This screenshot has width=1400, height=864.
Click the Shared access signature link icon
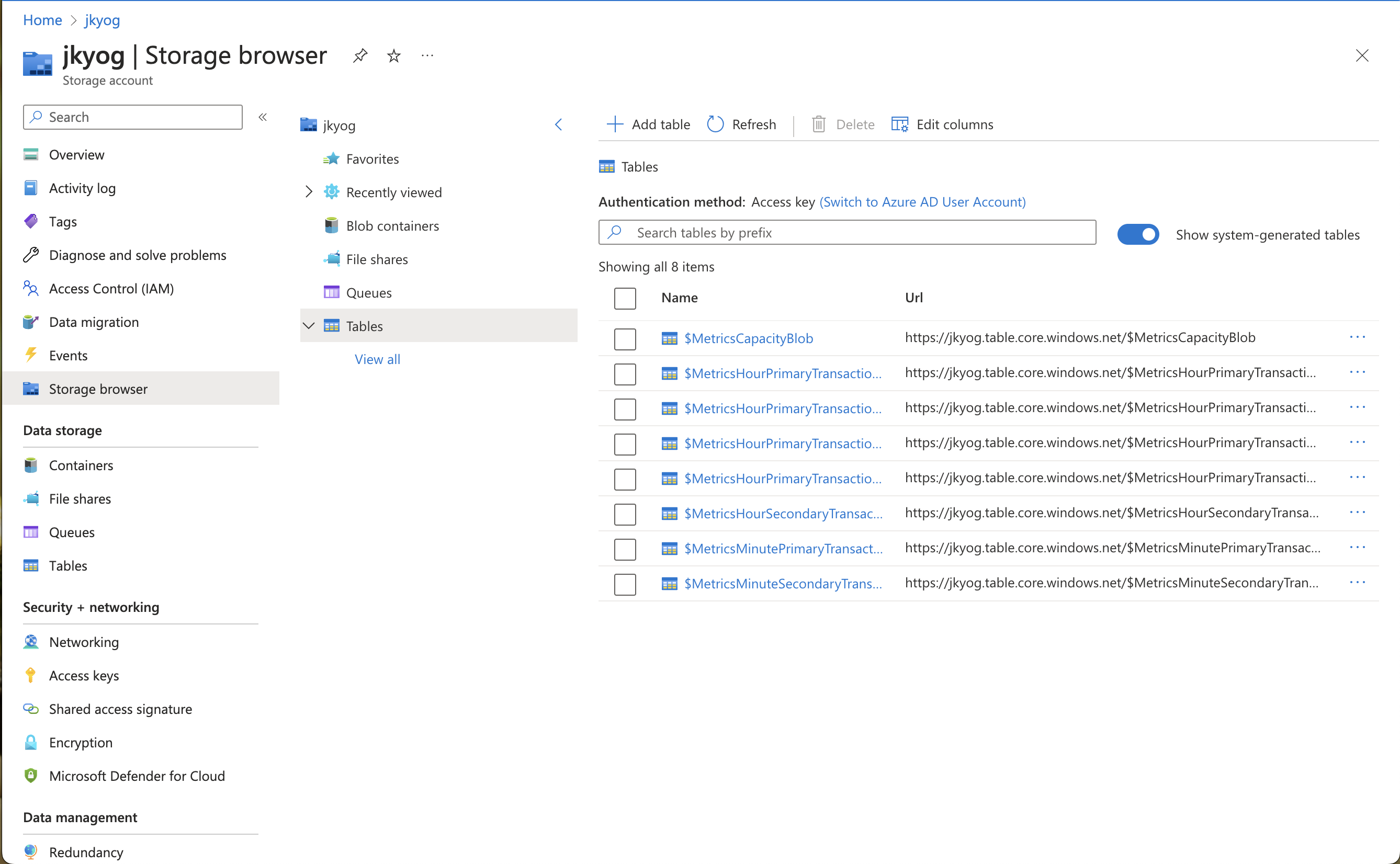pyautogui.click(x=31, y=709)
